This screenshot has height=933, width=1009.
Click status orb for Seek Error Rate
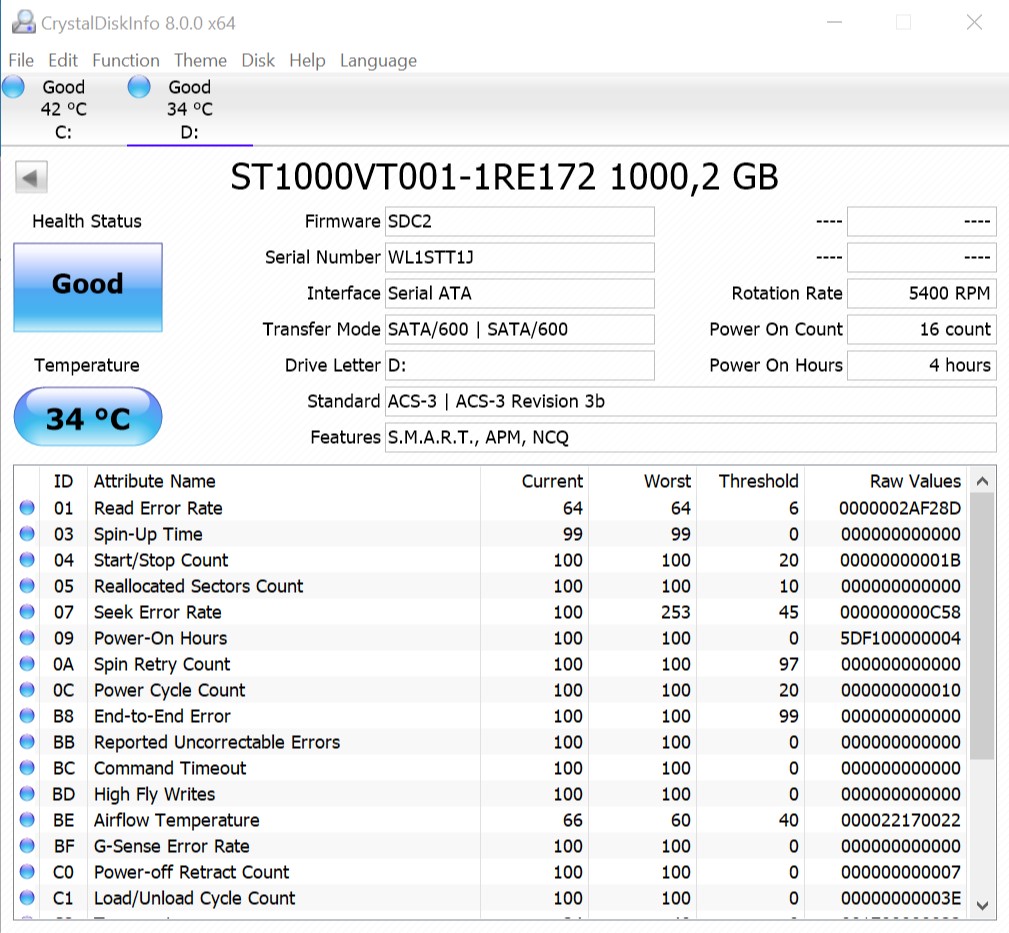pos(27,612)
